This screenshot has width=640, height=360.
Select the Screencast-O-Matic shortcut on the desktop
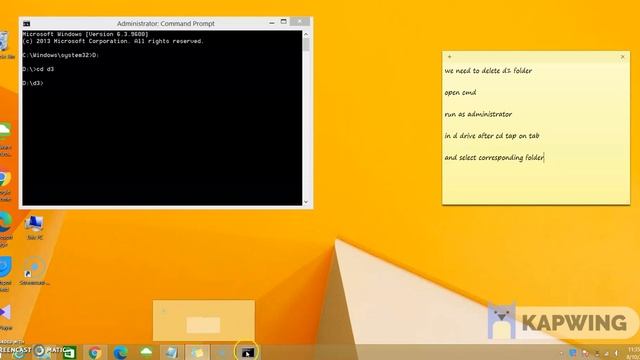tap(34, 271)
